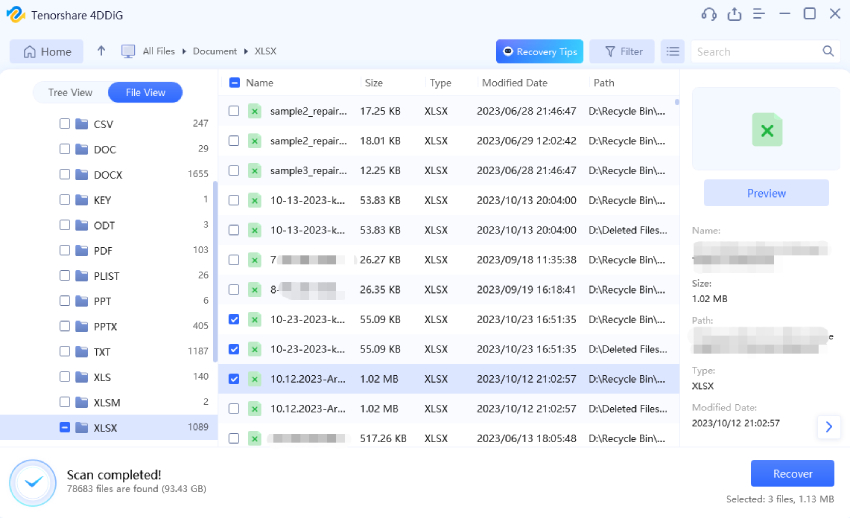Viewport: 850px width, 518px height.
Task: Sort by Name column header
Action: (x=260, y=83)
